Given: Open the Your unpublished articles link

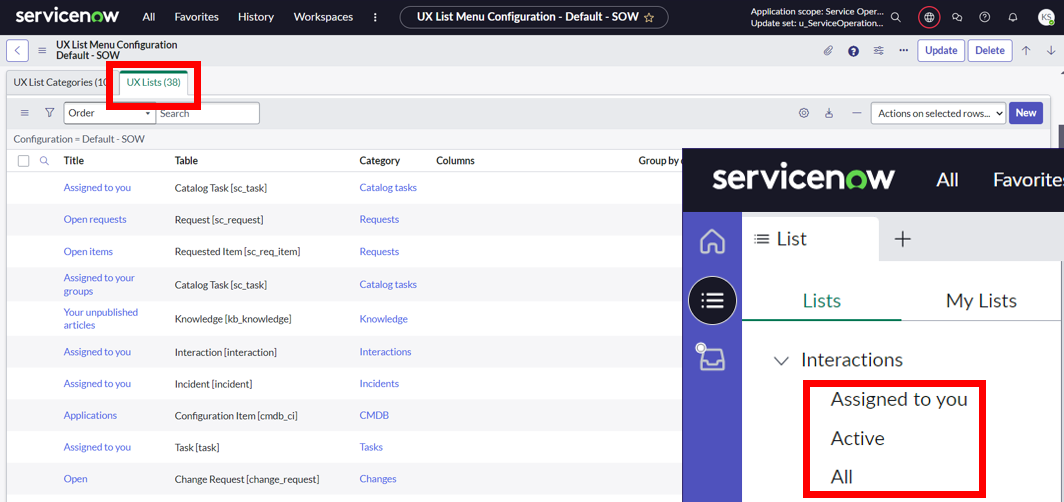Looking at the screenshot, I should point(100,319).
